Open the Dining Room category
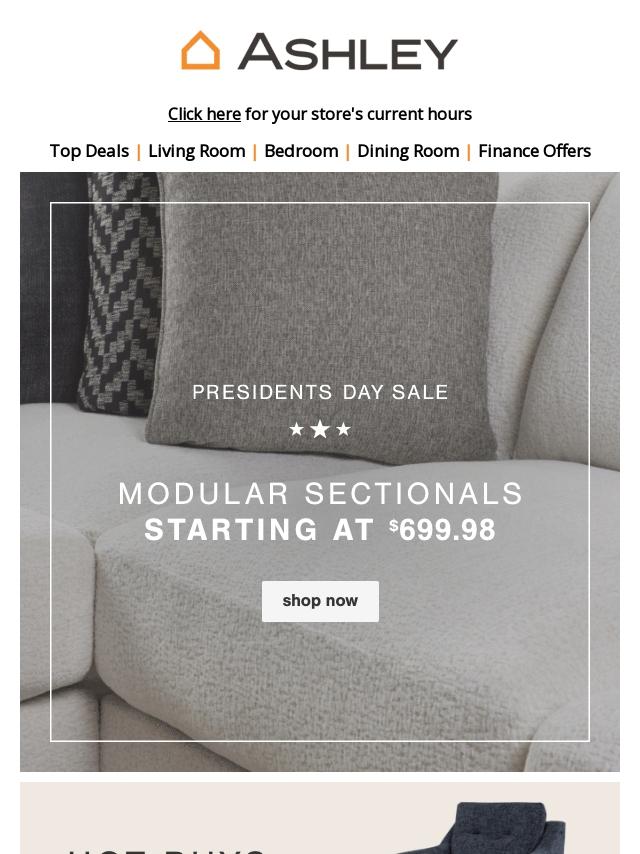This screenshot has width=640, height=854. (408, 151)
